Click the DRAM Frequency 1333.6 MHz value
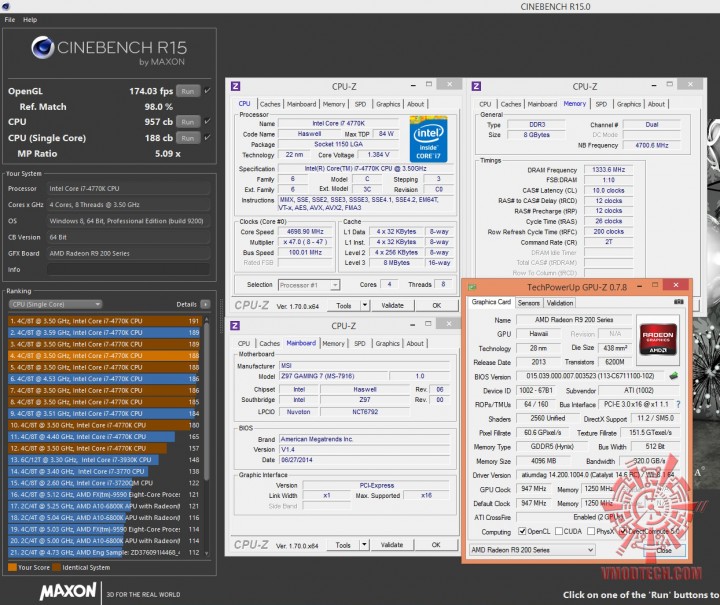720x605 pixels. (x=608, y=170)
